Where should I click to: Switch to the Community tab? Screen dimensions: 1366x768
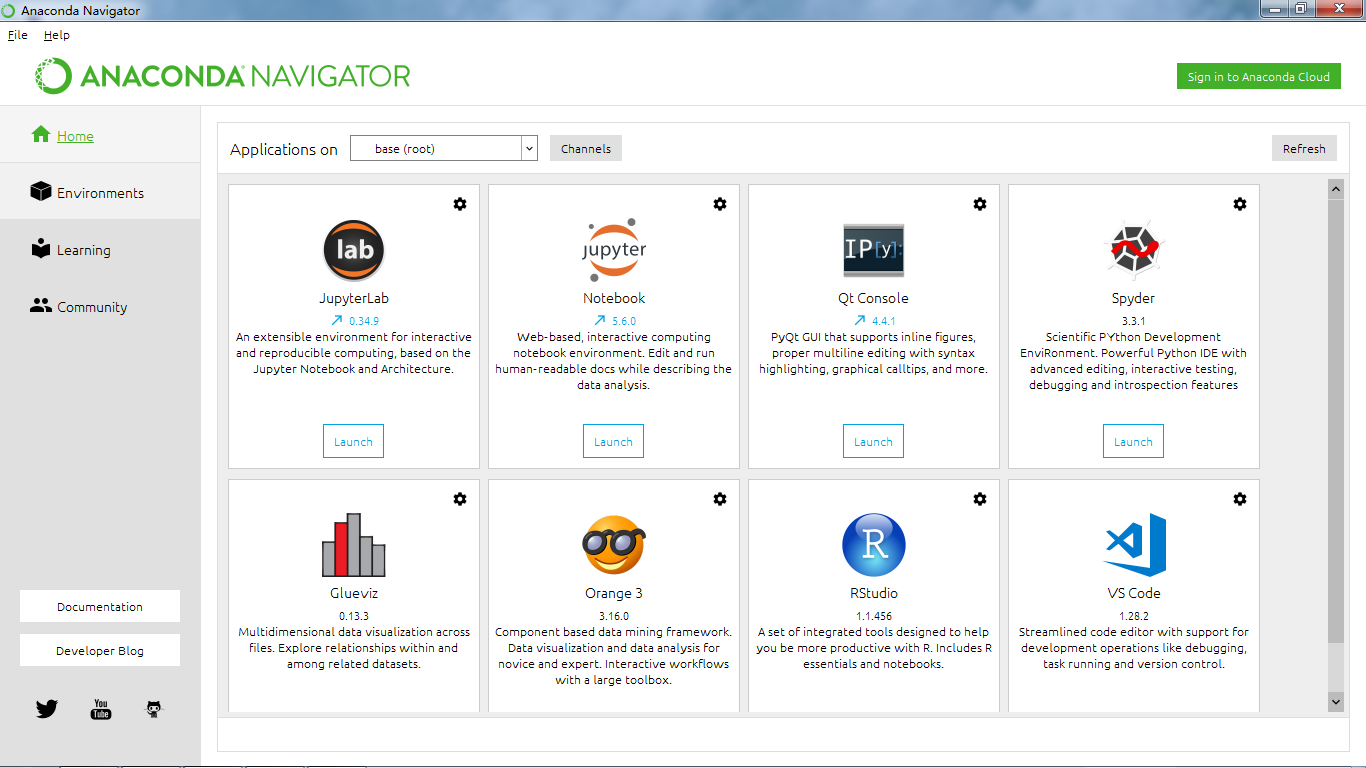point(100,306)
